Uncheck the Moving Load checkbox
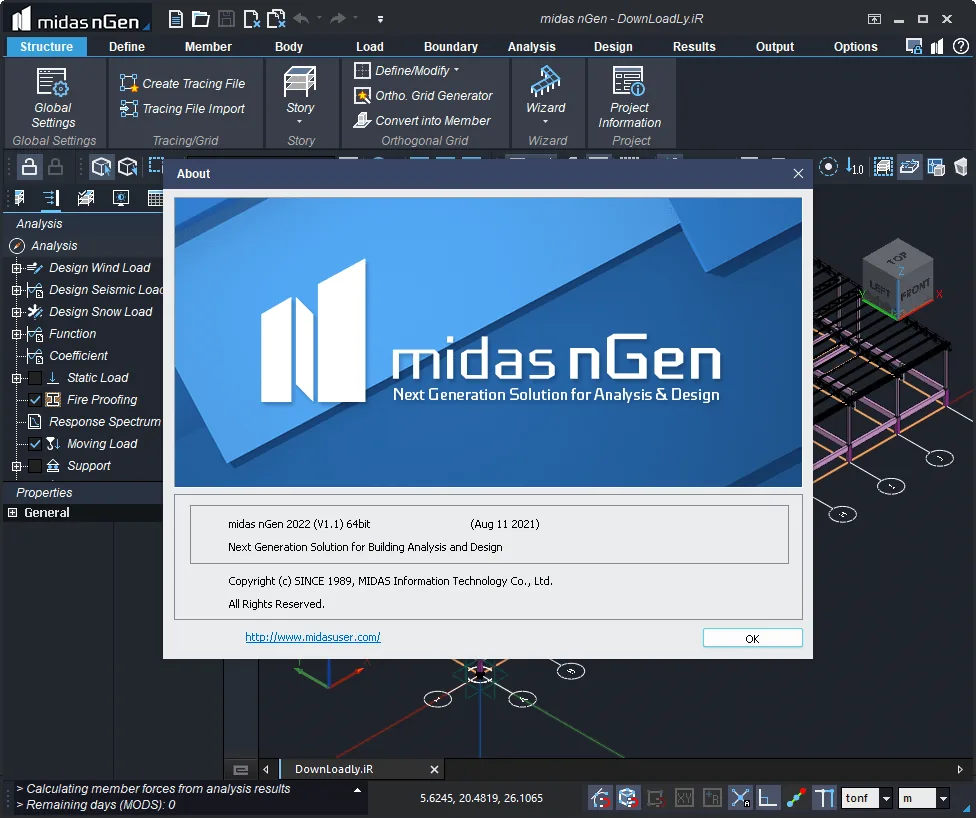 pos(35,444)
